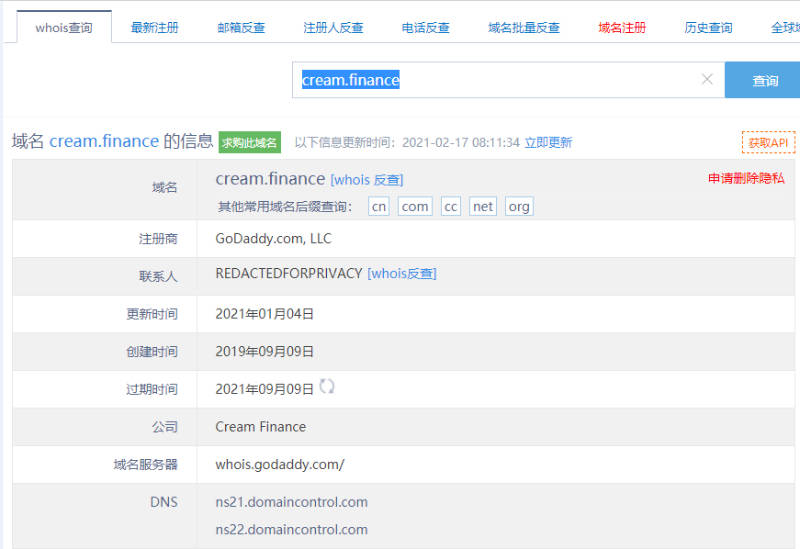Select the update date 2021年01月04日
The width and height of the screenshot is (800, 549).
tap(264, 314)
